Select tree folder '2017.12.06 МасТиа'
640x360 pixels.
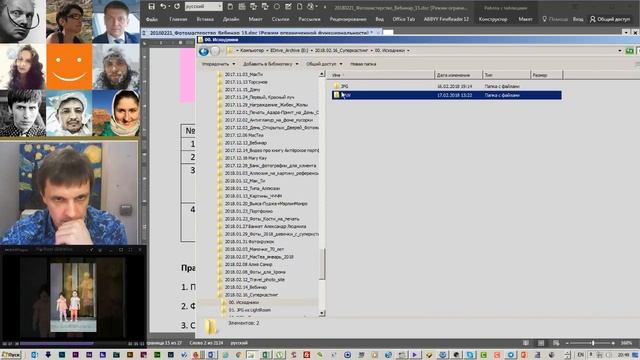pos(244,135)
